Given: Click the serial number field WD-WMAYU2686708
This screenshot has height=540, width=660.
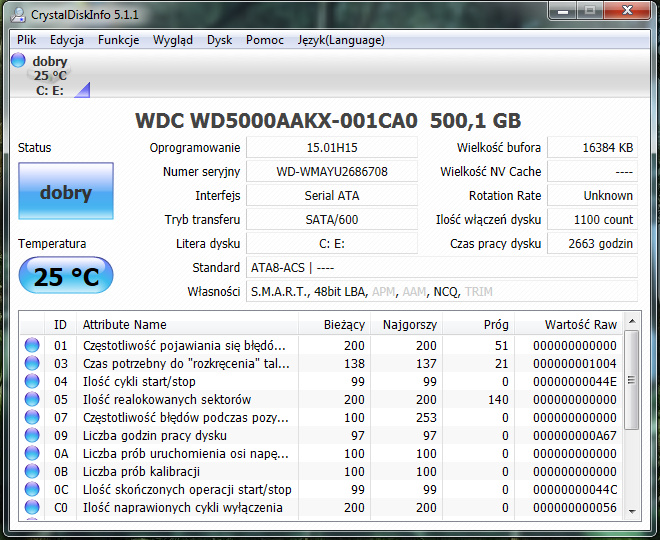Looking at the screenshot, I should [332, 172].
